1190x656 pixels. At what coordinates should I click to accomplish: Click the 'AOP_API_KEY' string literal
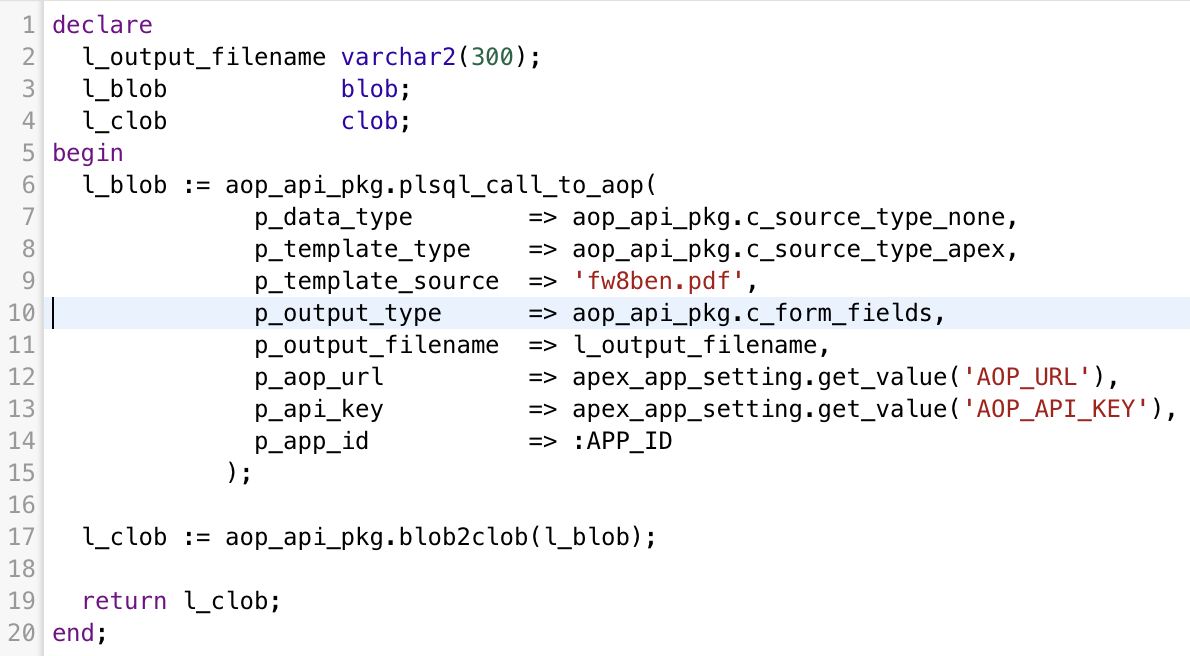coord(1055,409)
